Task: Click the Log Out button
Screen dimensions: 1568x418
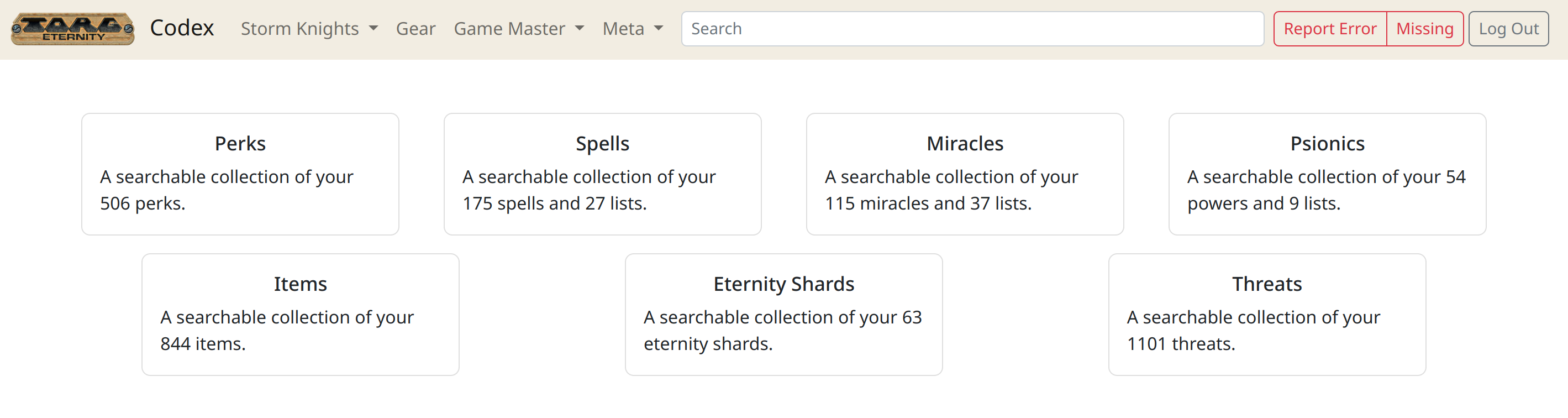Action: click(x=1508, y=29)
